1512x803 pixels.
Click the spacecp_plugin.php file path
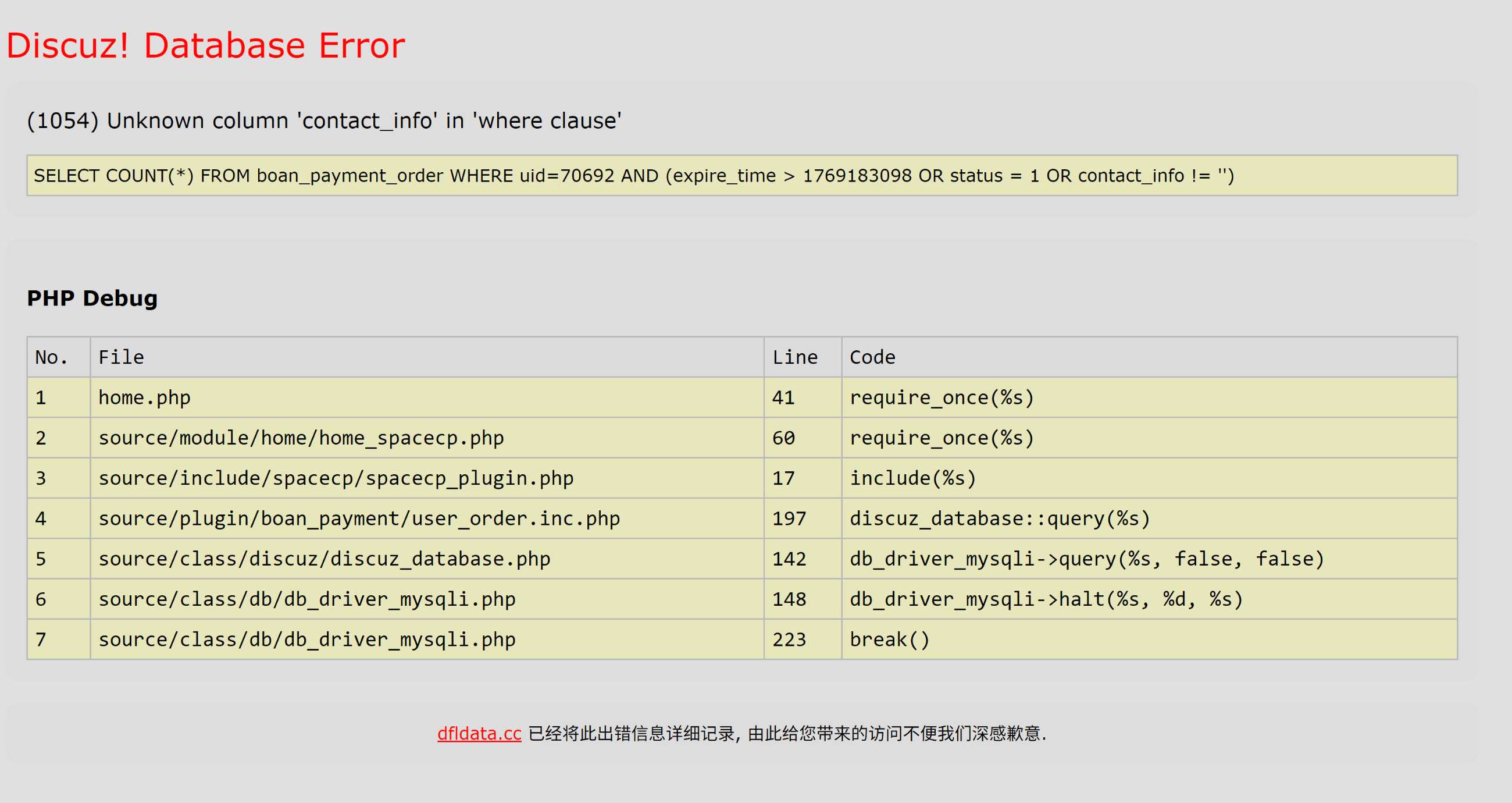[x=336, y=478]
